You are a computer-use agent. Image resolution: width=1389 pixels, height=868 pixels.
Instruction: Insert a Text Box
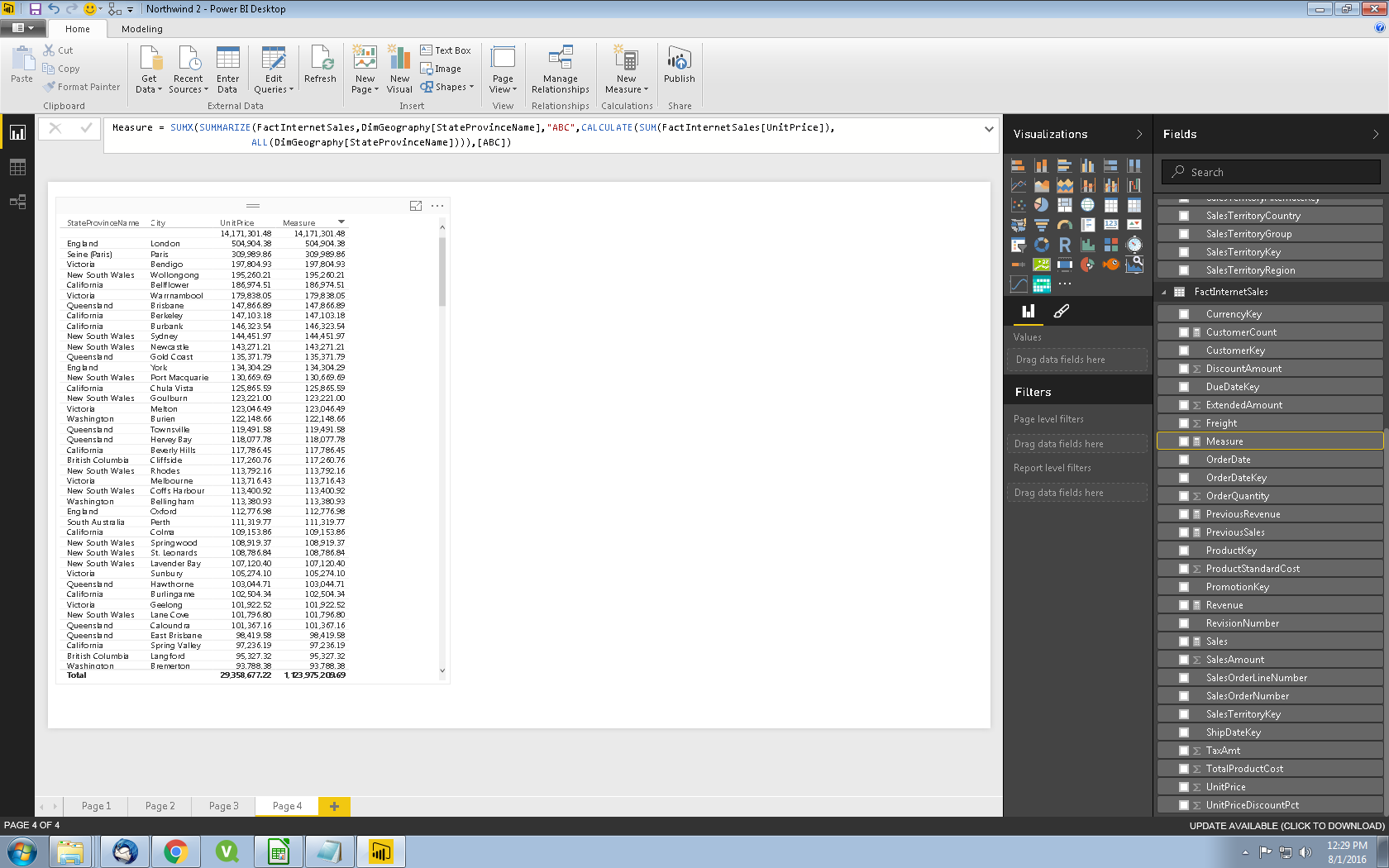(446, 50)
